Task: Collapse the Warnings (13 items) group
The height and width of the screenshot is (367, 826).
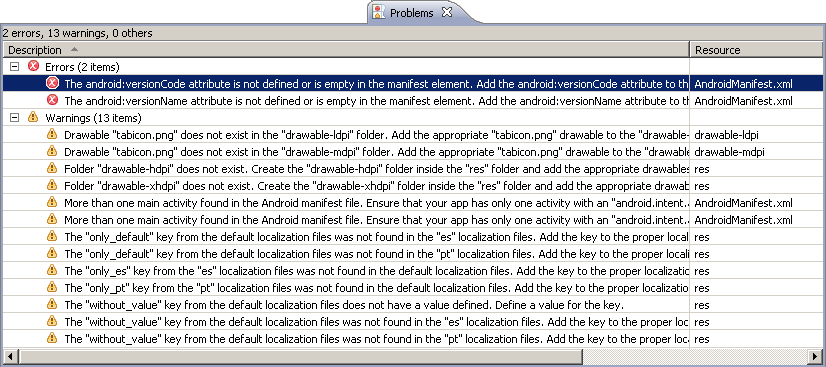Action: (x=15, y=118)
